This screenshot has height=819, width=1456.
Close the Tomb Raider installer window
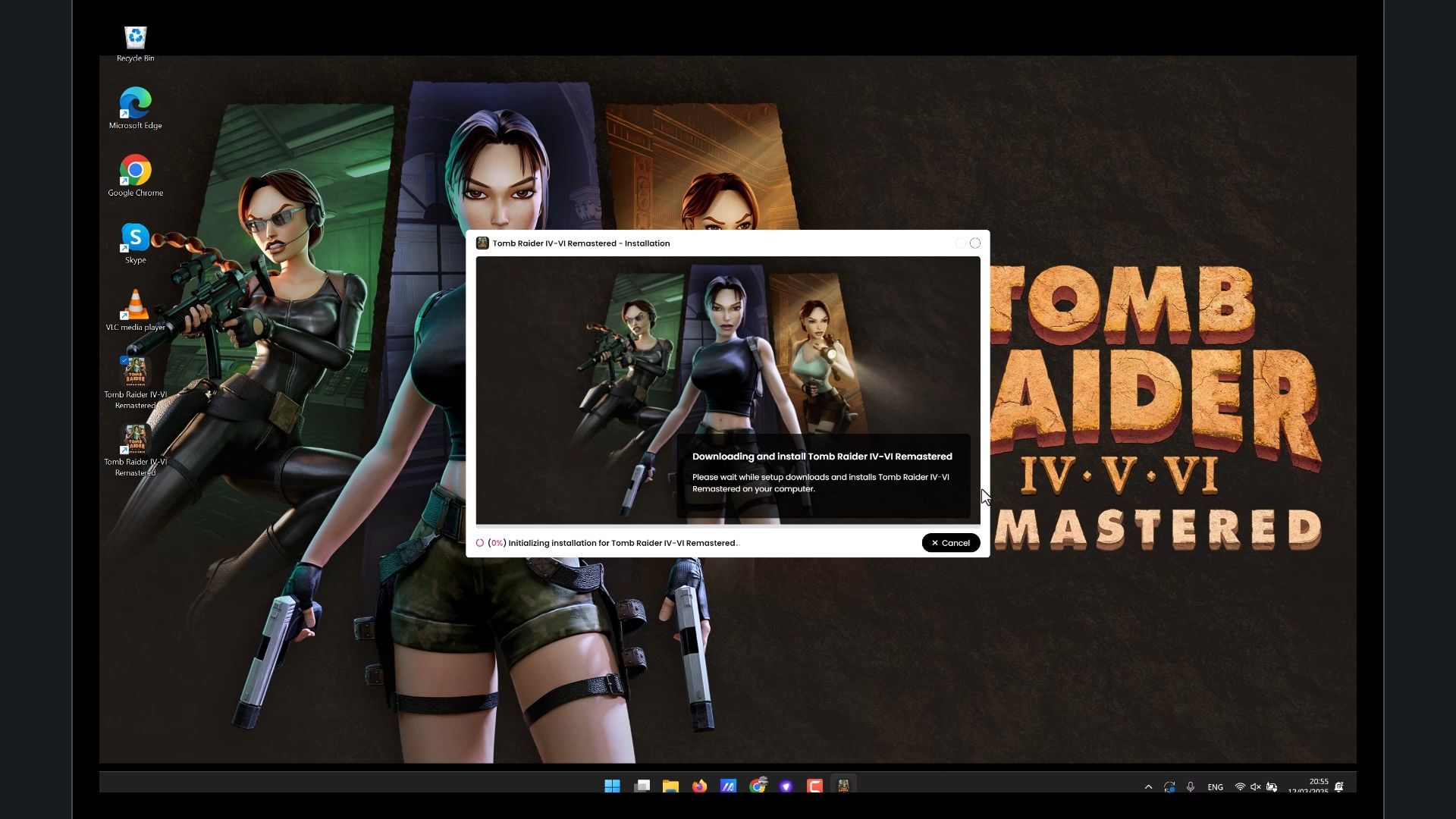click(x=975, y=243)
